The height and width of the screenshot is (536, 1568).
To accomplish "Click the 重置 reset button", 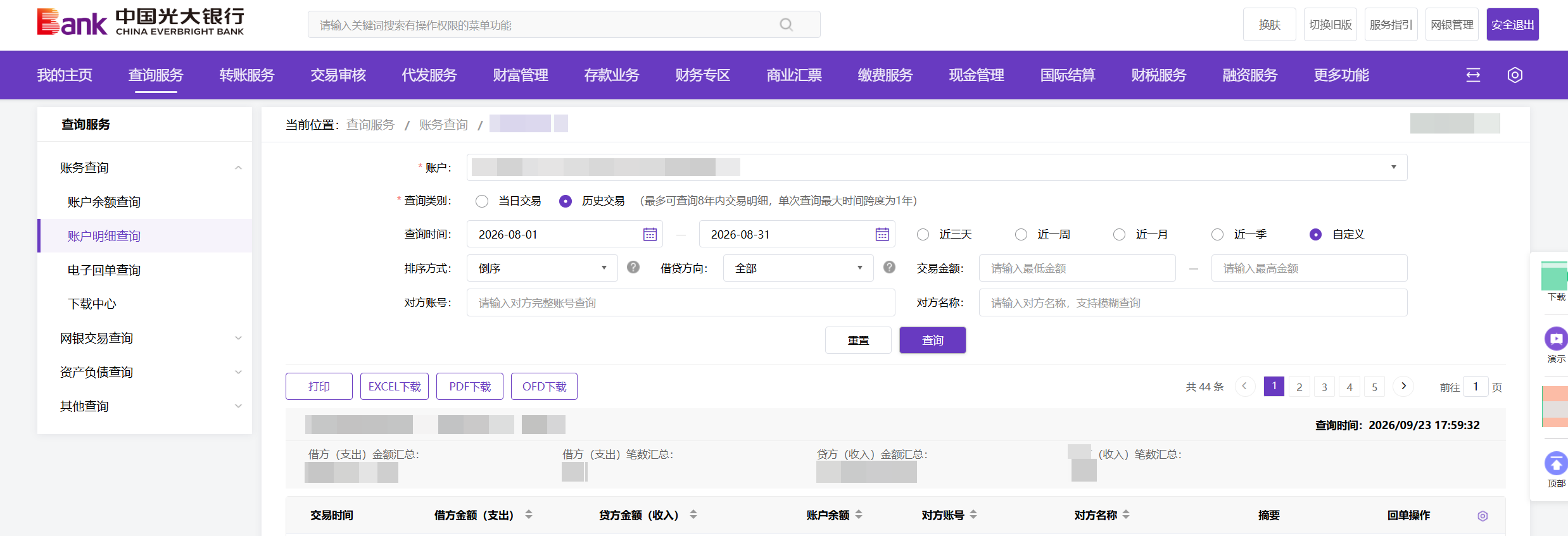I will [858, 340].
